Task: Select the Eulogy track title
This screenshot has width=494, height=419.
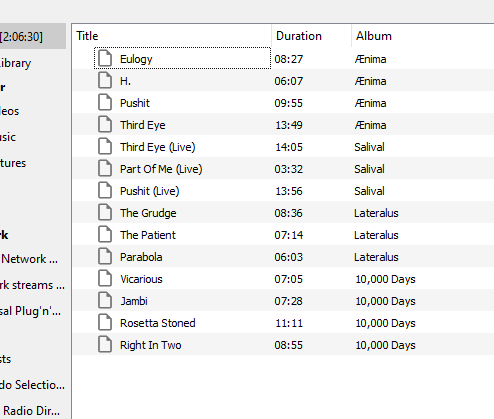Action: (x=136, y=59)
